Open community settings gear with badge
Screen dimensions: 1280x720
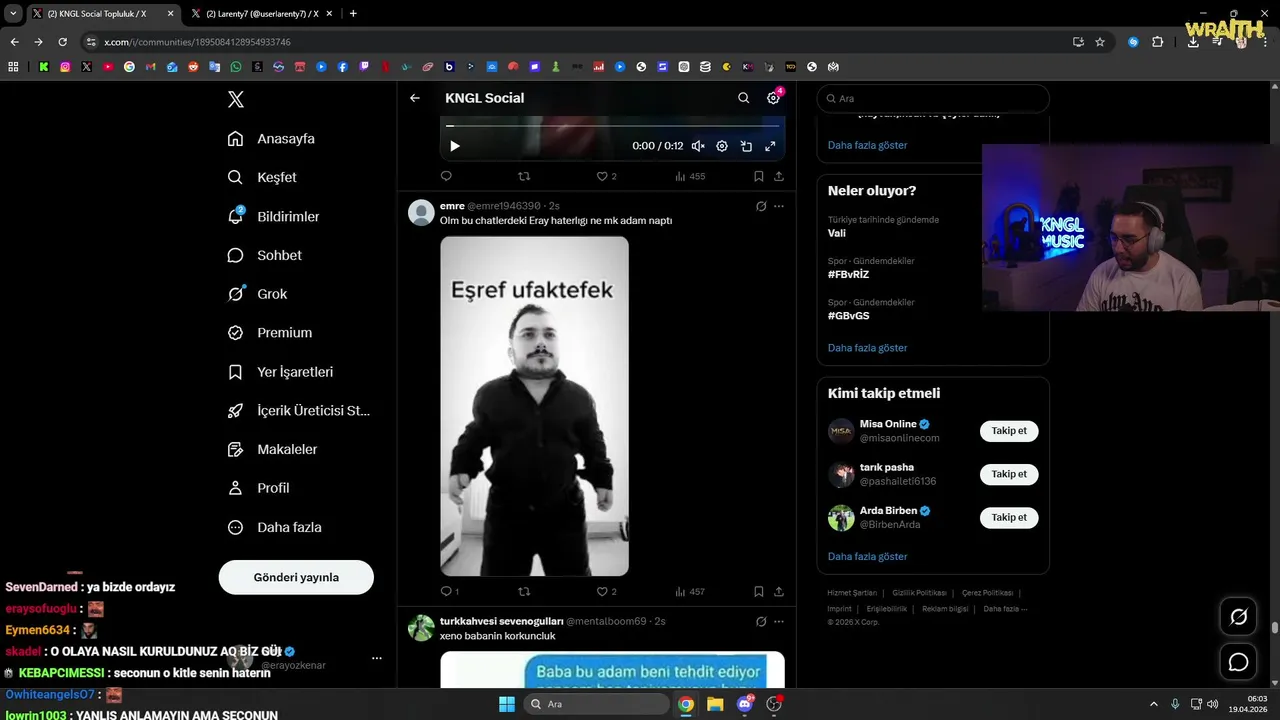[x=773, y=98]
